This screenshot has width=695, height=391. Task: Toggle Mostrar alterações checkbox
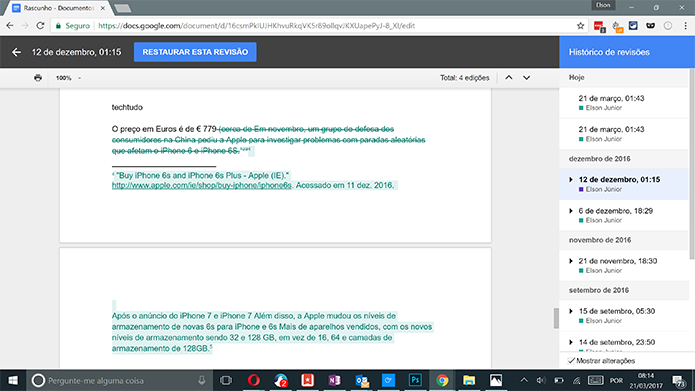pyautogui.click(x=572, y=361)
